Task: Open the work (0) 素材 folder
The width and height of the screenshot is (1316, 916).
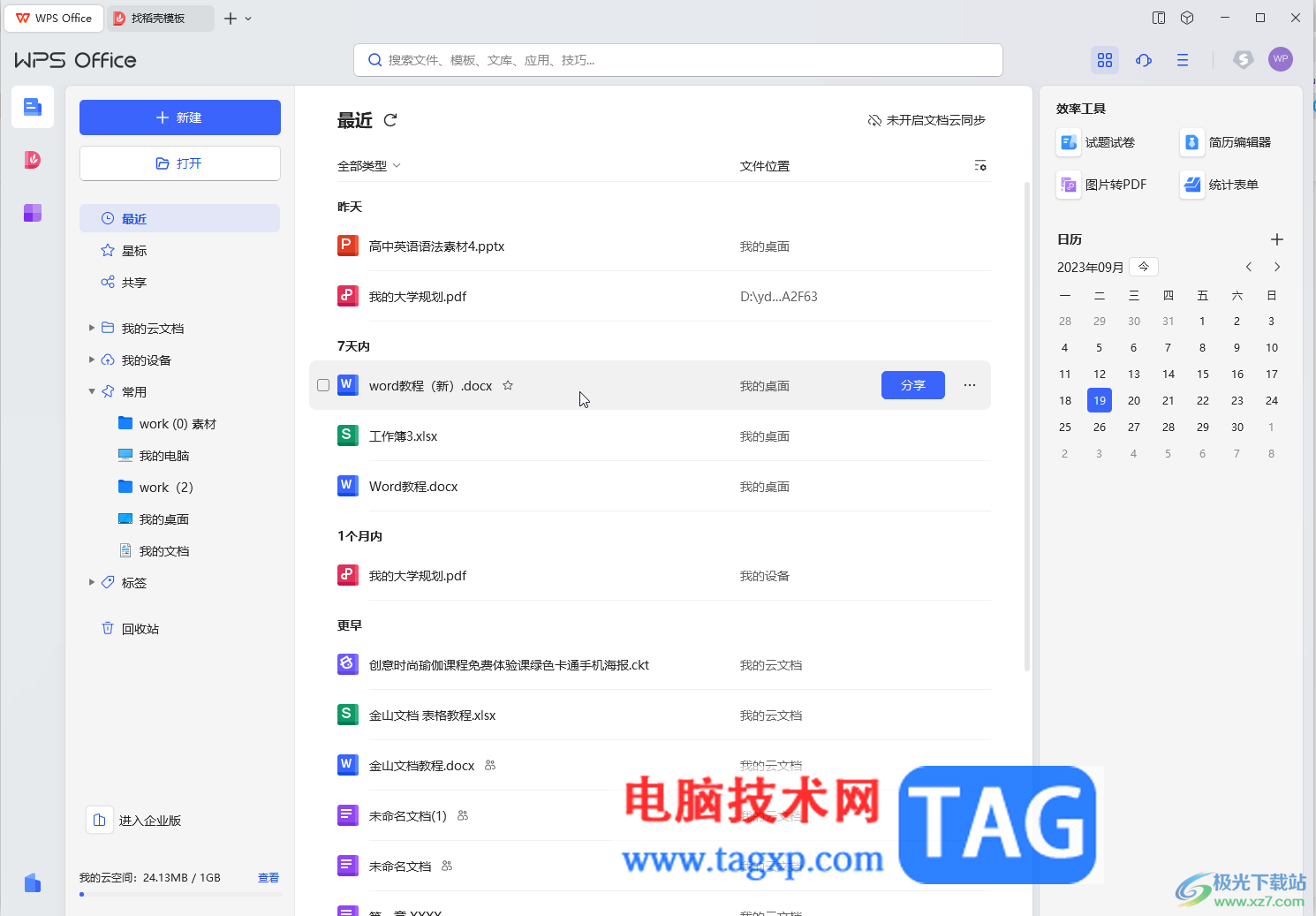Action: click(179, 423)
